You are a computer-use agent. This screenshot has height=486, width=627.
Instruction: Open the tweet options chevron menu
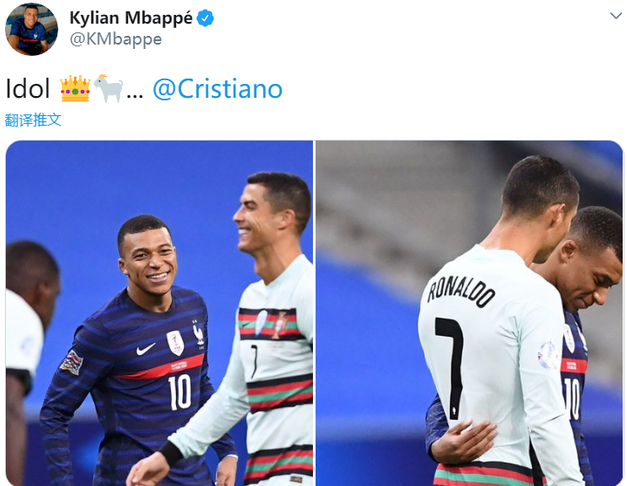[615, 16]
